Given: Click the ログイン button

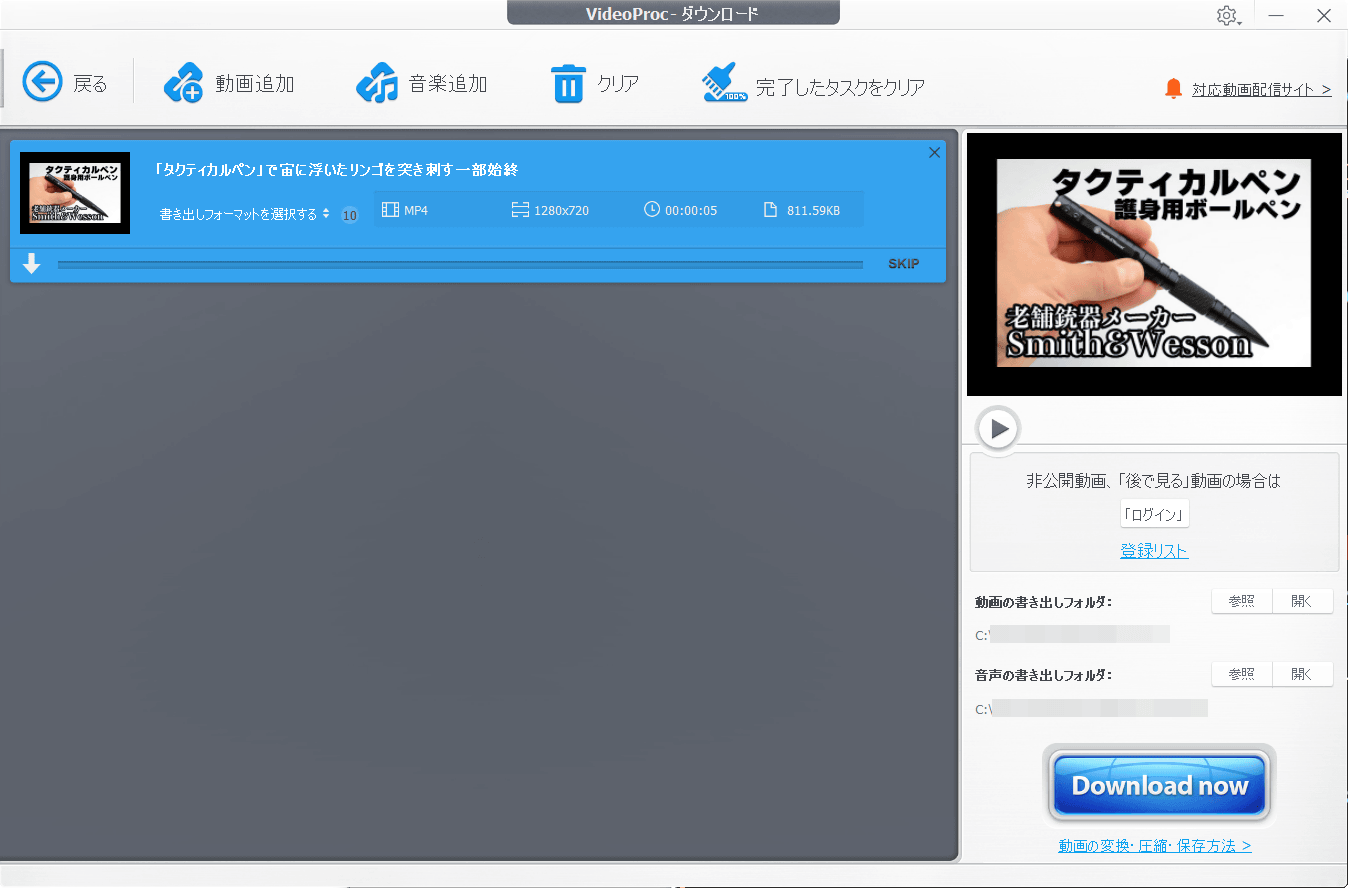Looking at the screenshot, I should click(1154, 515).
